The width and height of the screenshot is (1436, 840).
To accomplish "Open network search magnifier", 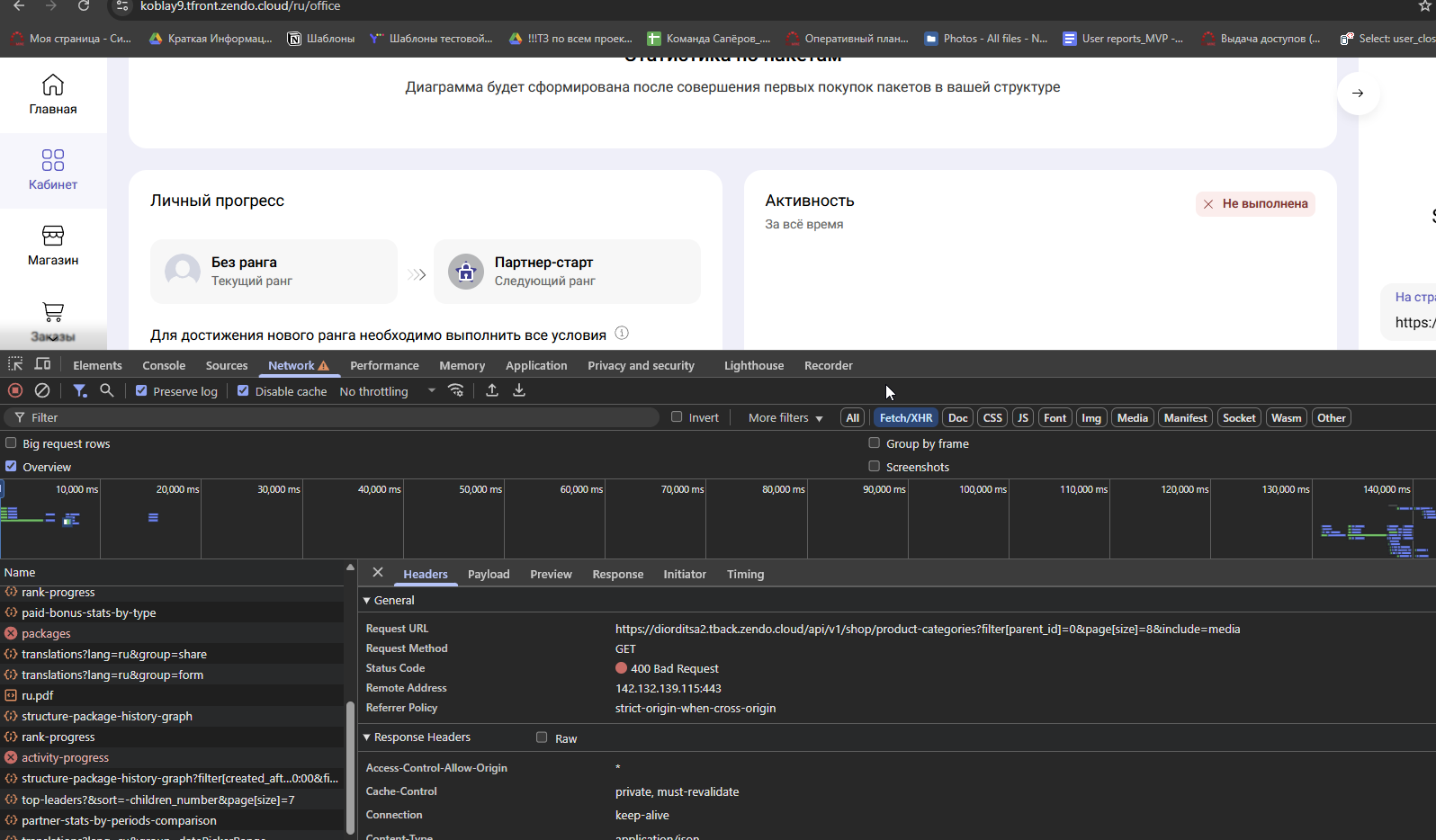I will (107, 390).
